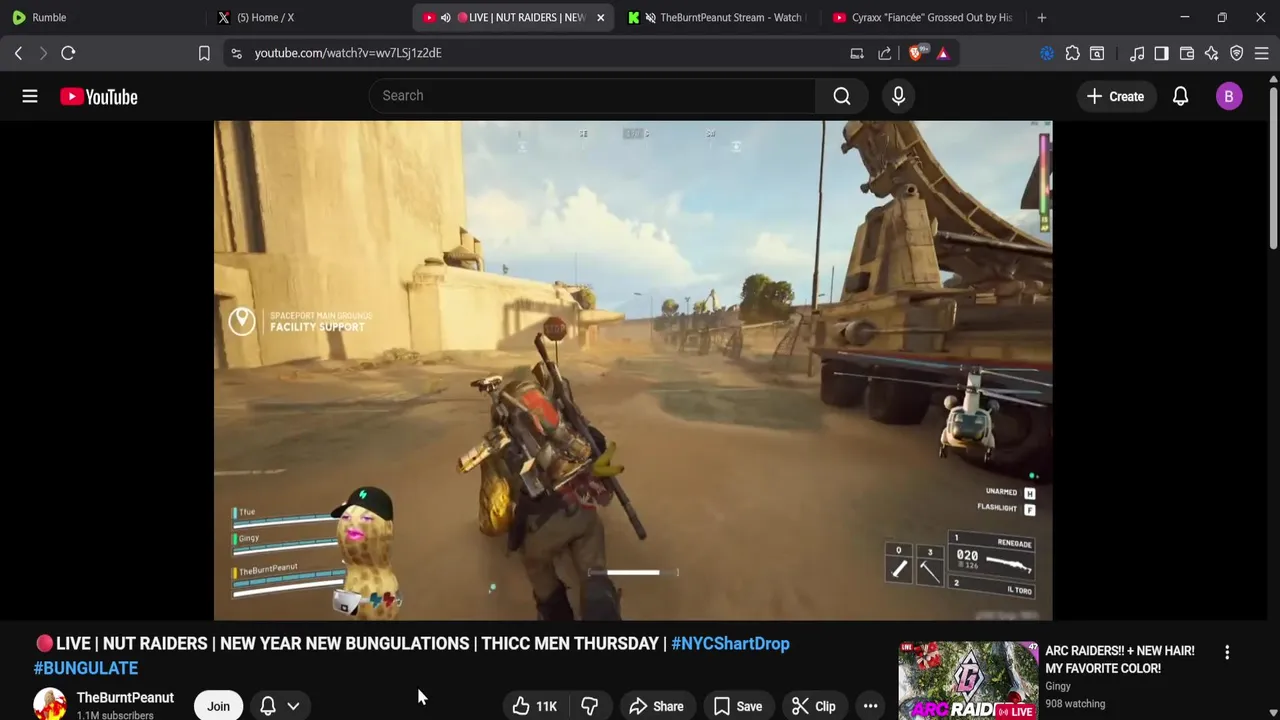Open Leo AI sparkle icon
Screen dimensions: 1280x720
[x=1212, y=53]
